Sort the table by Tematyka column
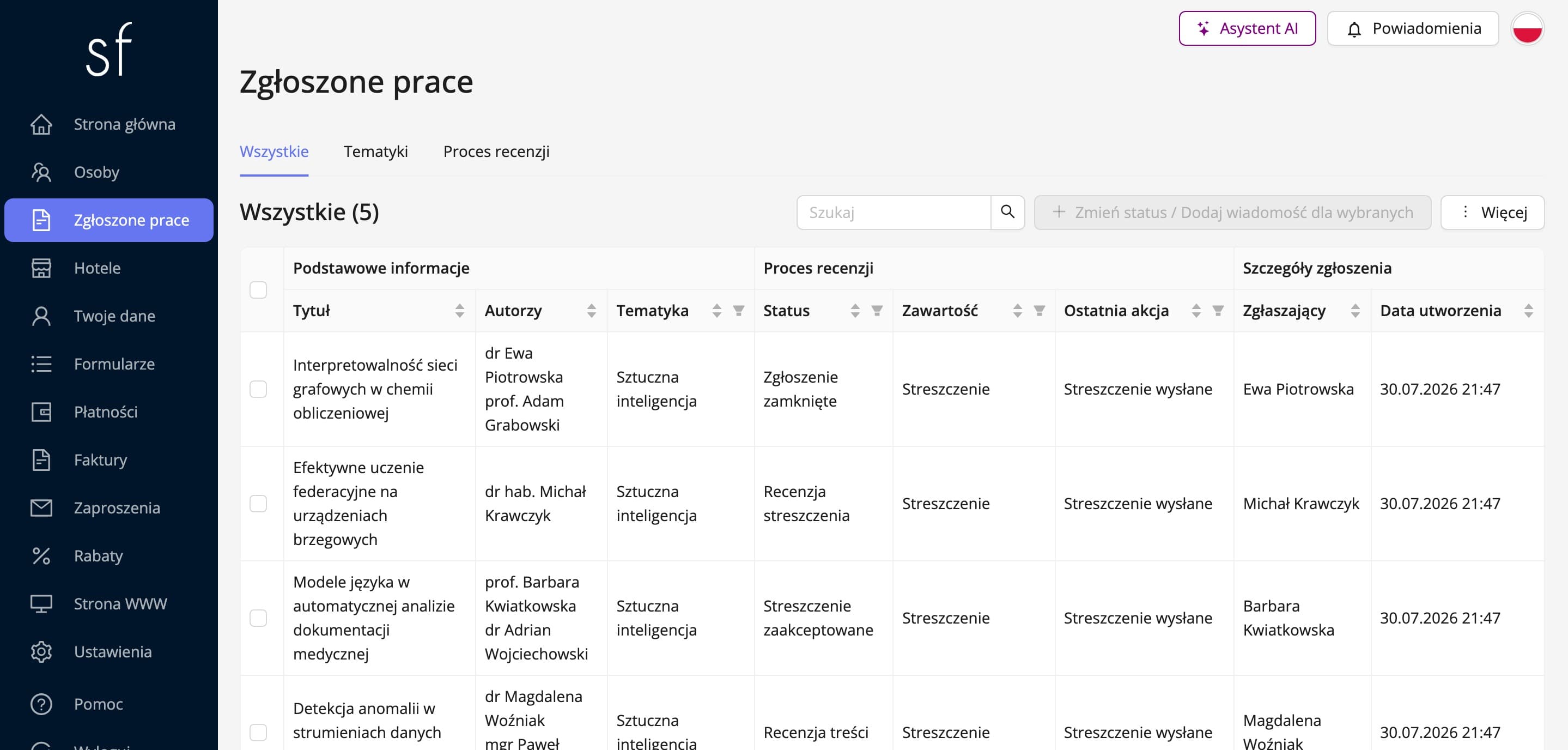The height and width of the screenshot is (750, 1568). (x=716, y=311)
